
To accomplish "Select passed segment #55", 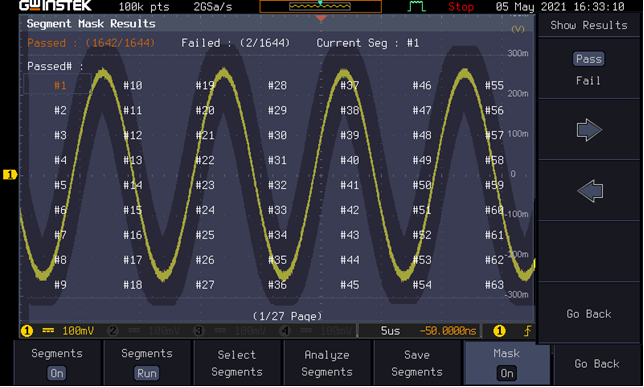I will click(x=494, y=85).
